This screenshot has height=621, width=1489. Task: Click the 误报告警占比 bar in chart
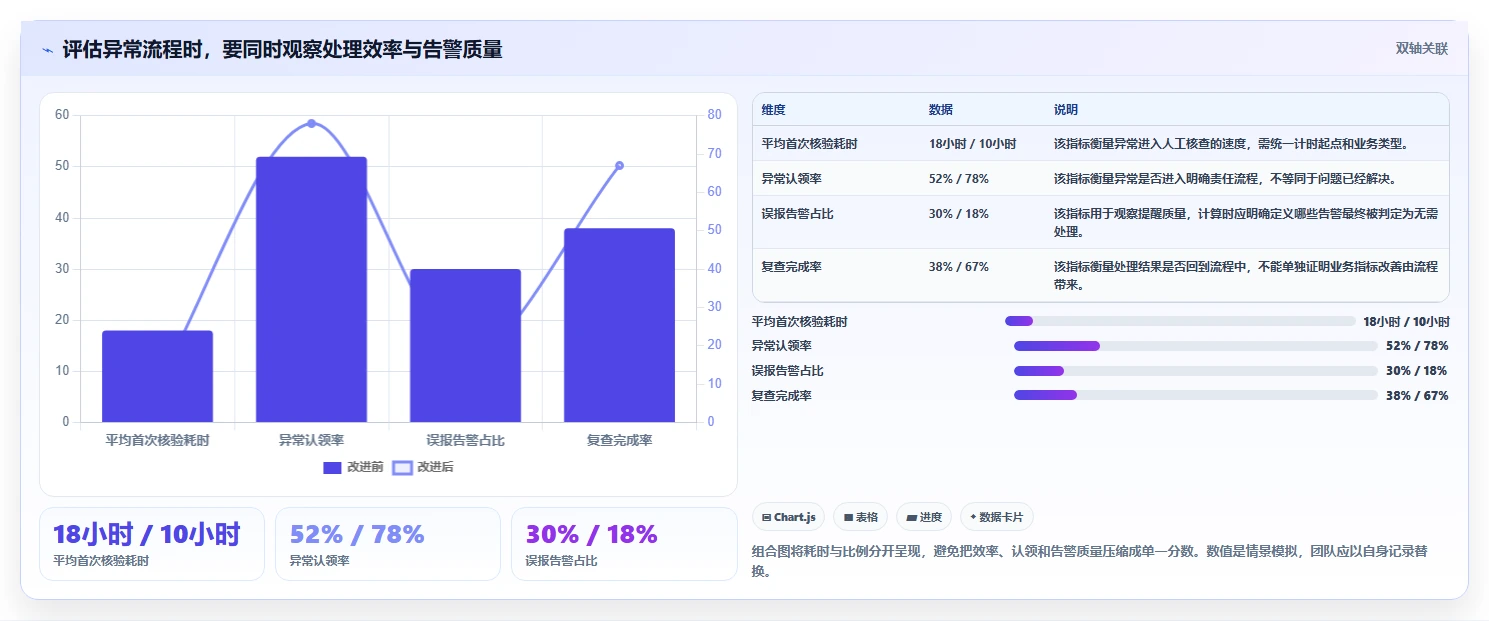(465, 345)
